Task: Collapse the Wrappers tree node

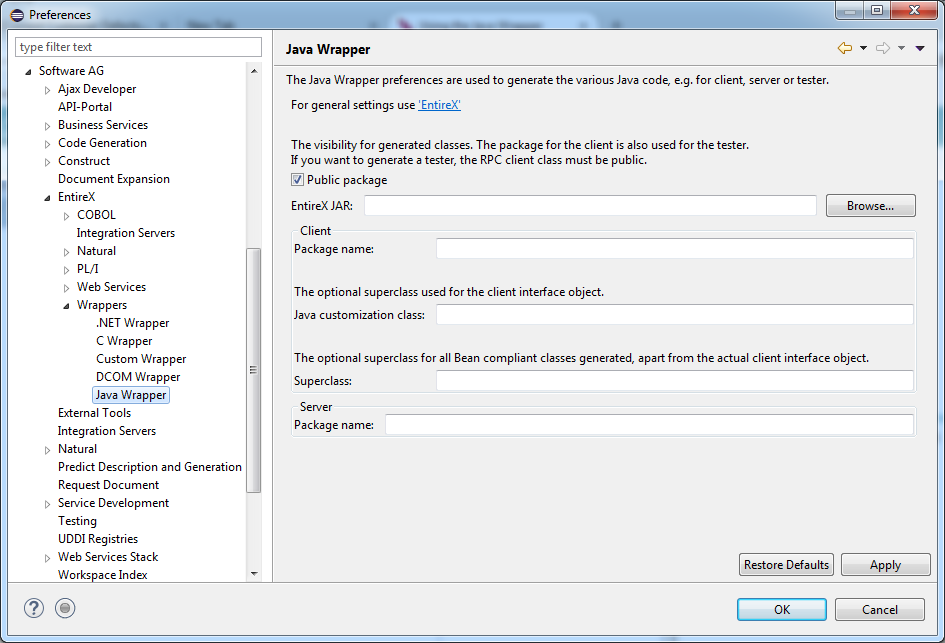Action: coord(66,306)
